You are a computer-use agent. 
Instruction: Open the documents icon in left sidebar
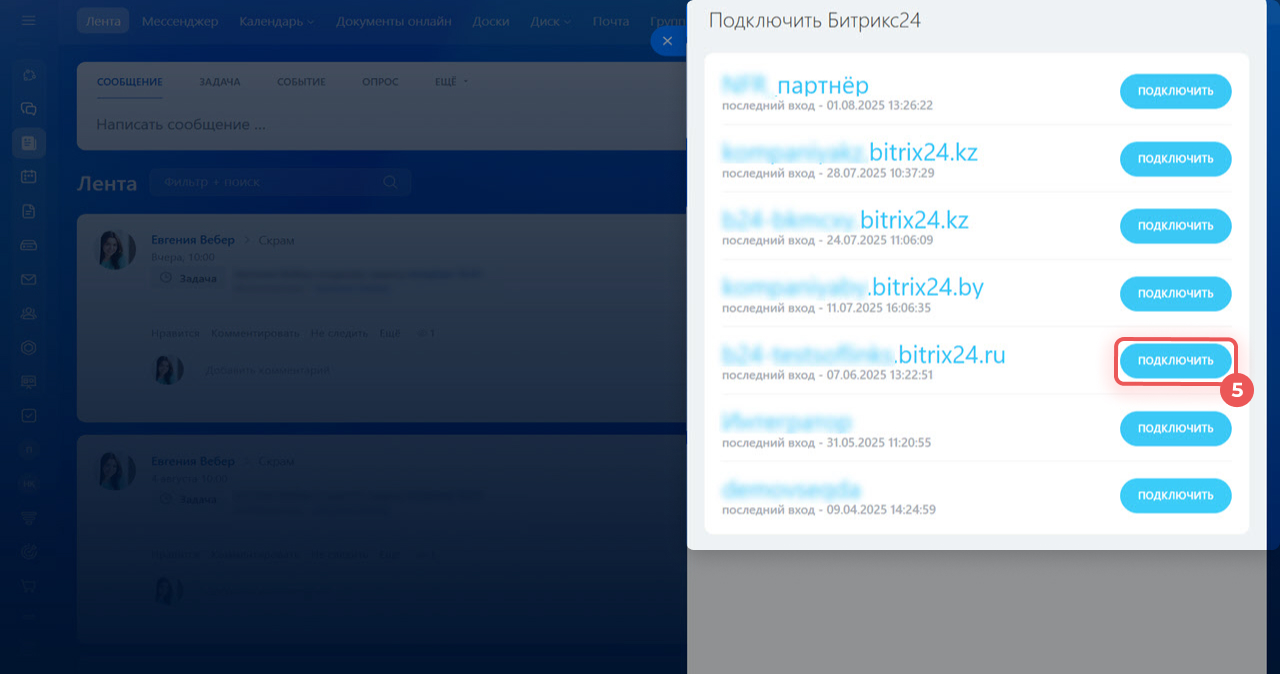click(29, 211)
